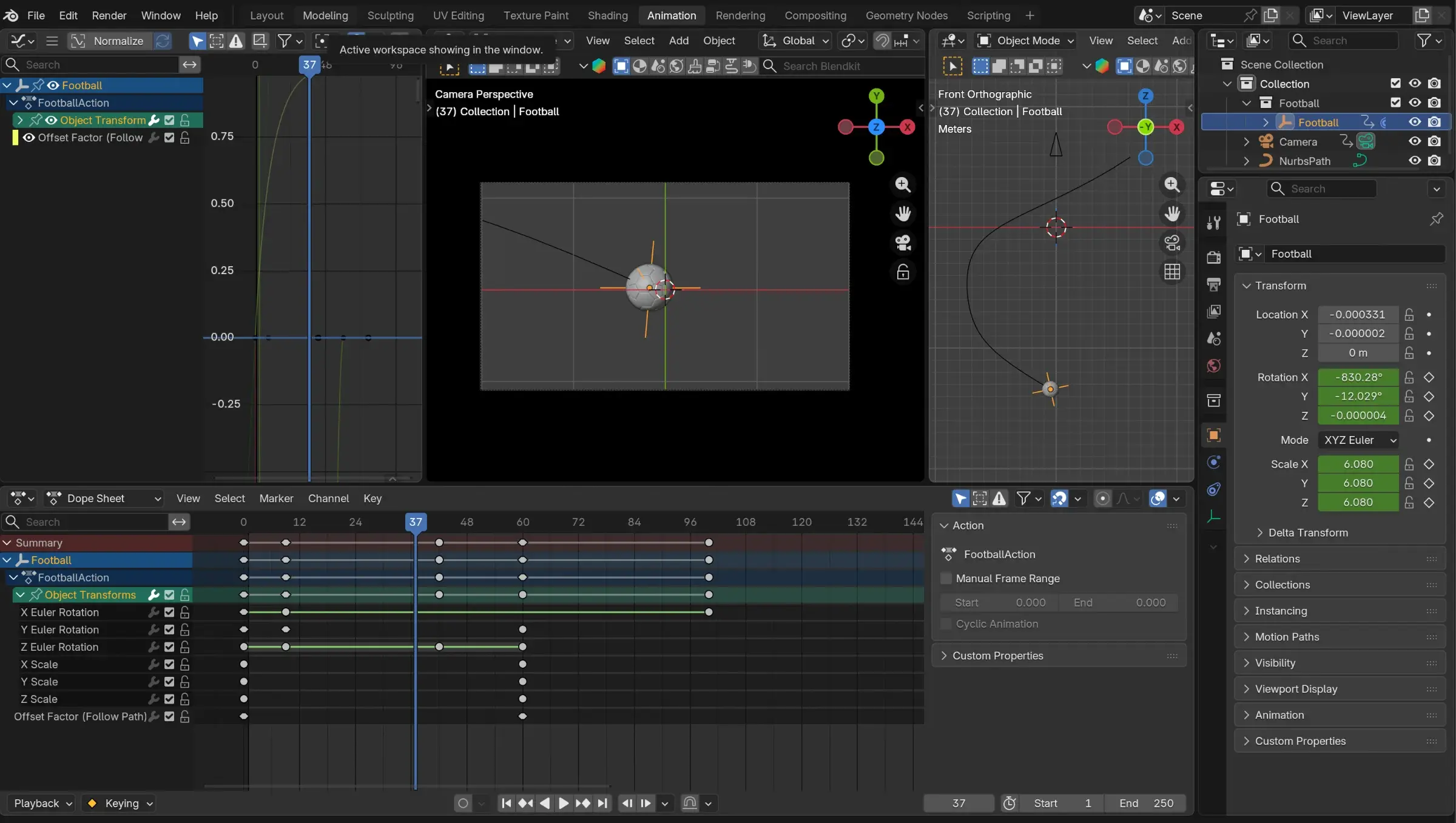Toggle camera view icon in Camera Perspective viewport
Viewport: 1456px width, 823px height.
(x=903, y=243)
